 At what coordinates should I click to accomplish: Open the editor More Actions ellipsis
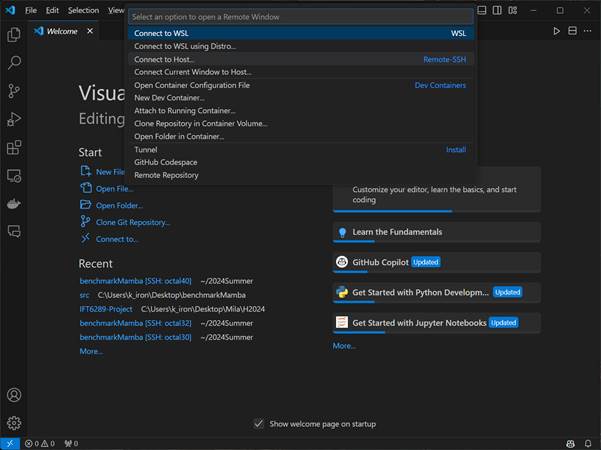point(588,31)
